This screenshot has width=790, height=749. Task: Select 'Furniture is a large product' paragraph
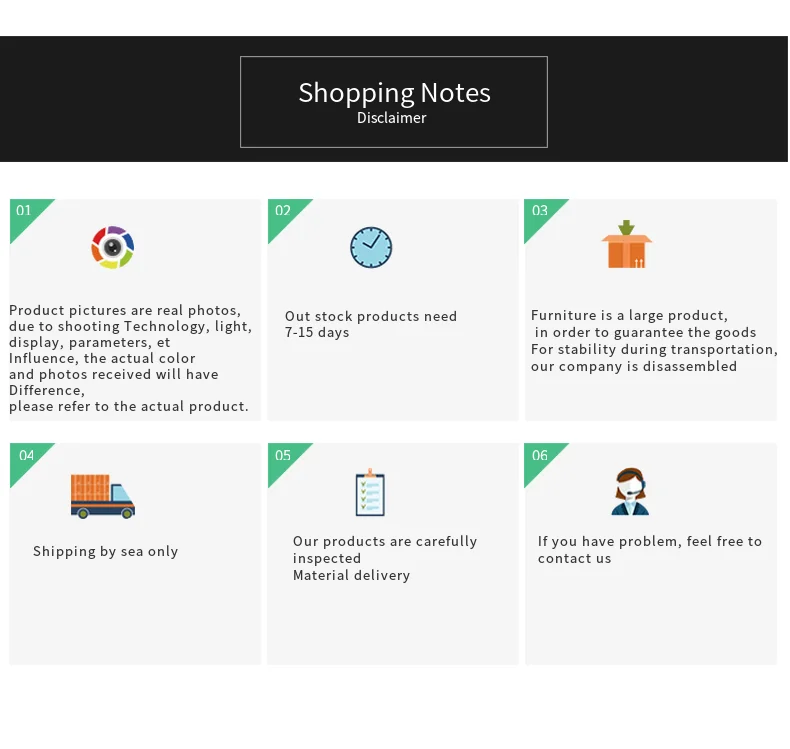(654, 341)
